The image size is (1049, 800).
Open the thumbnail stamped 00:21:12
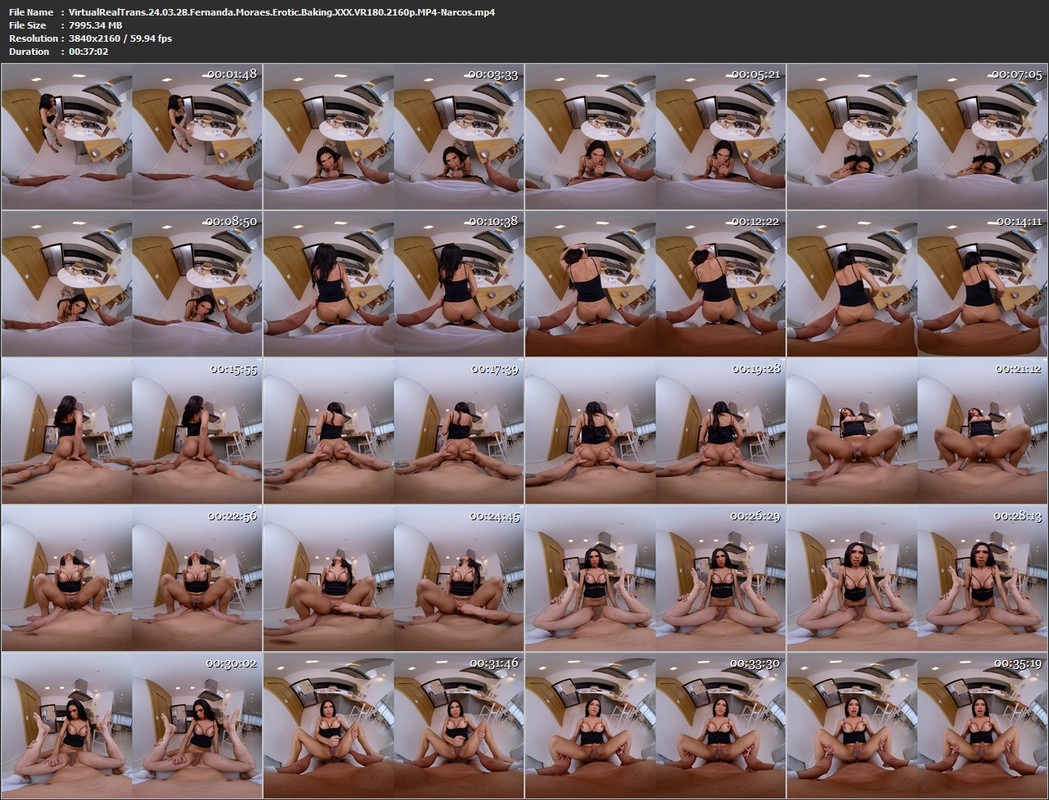click(x=917, y=431)
